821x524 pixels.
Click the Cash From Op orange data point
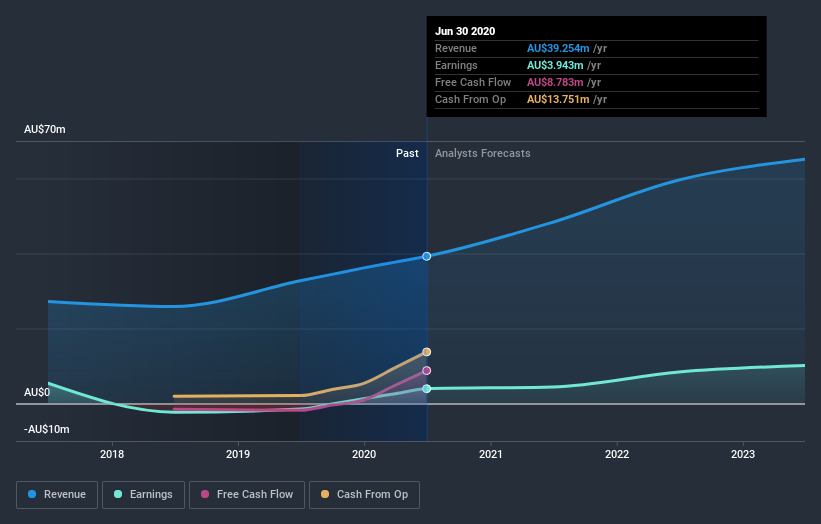427,352
